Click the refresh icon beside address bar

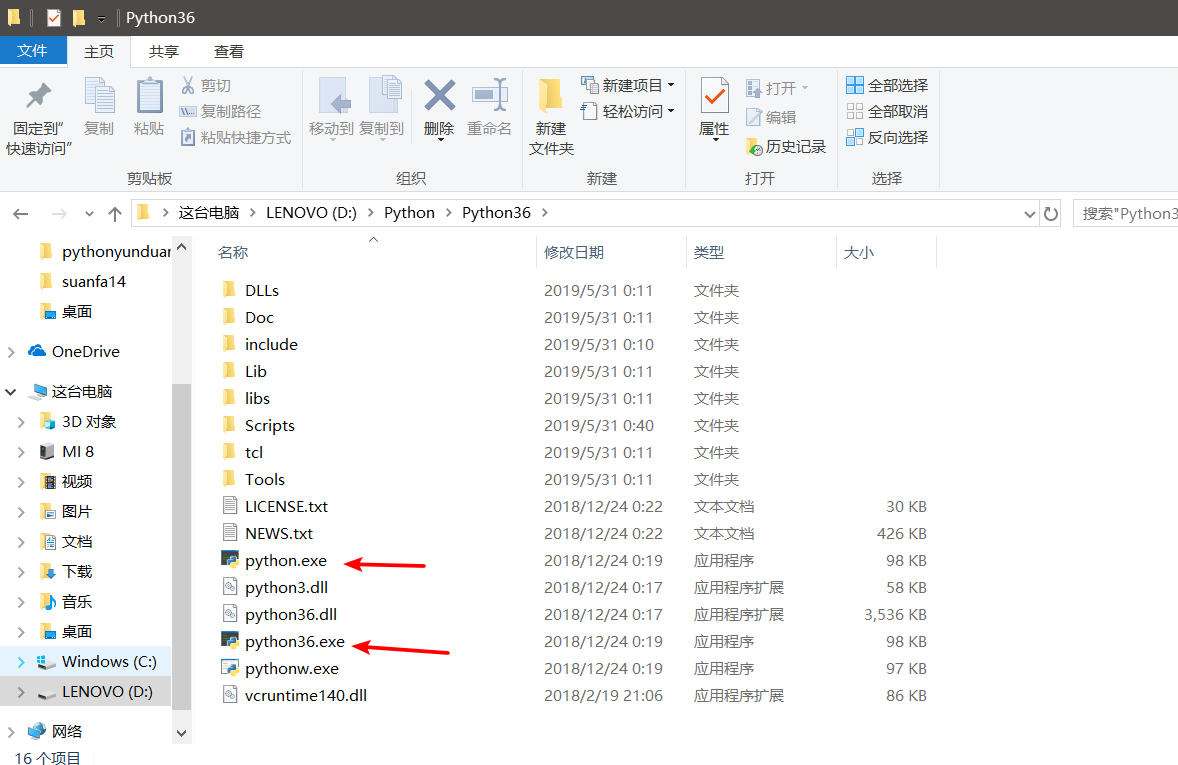pos(1051,213)
